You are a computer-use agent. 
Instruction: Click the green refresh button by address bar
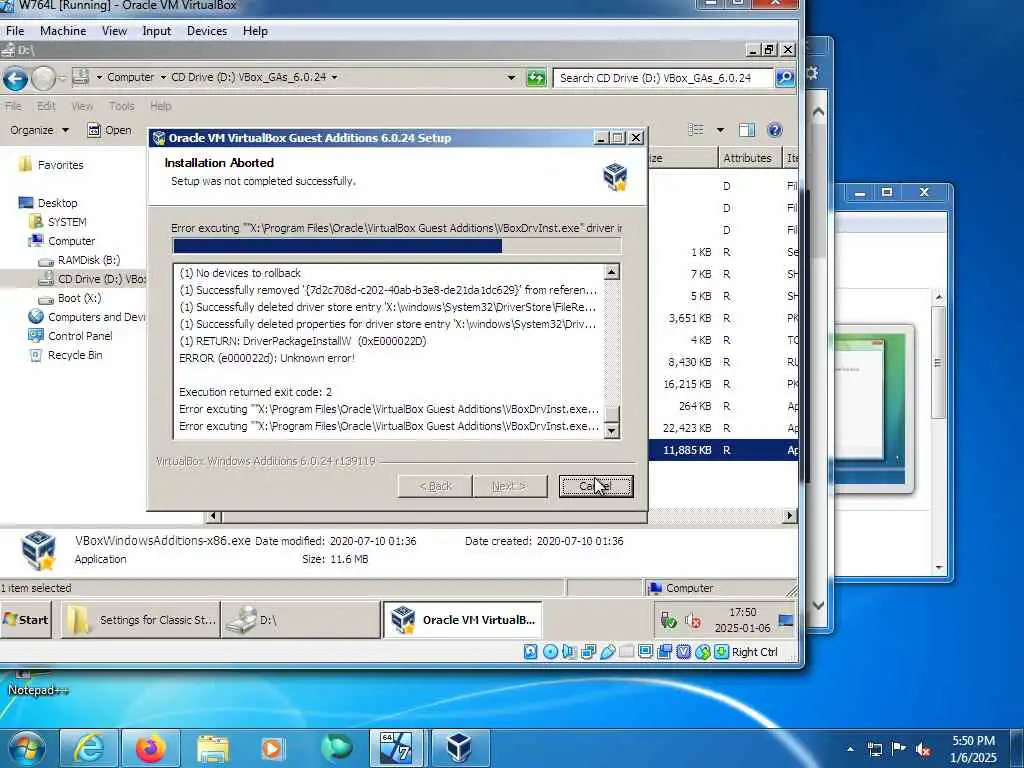[536, 78]
